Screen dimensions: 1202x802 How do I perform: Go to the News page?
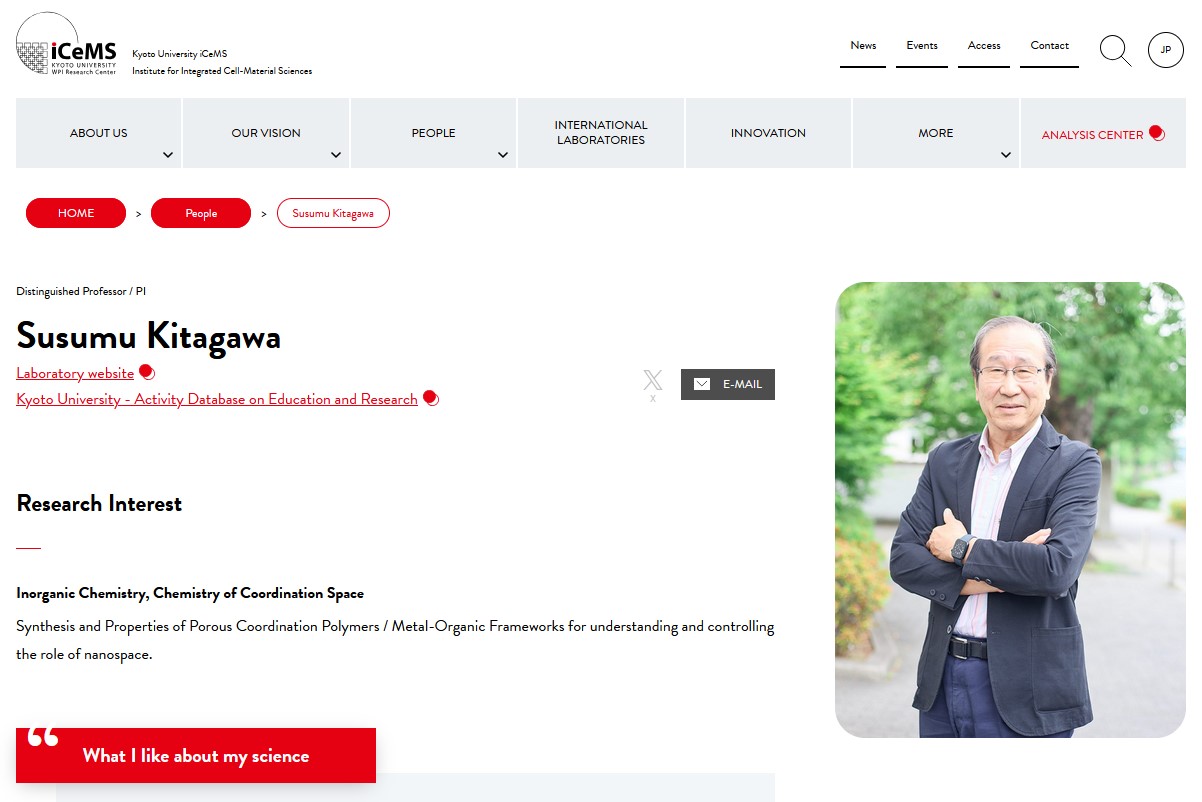[x=863, y=46]
